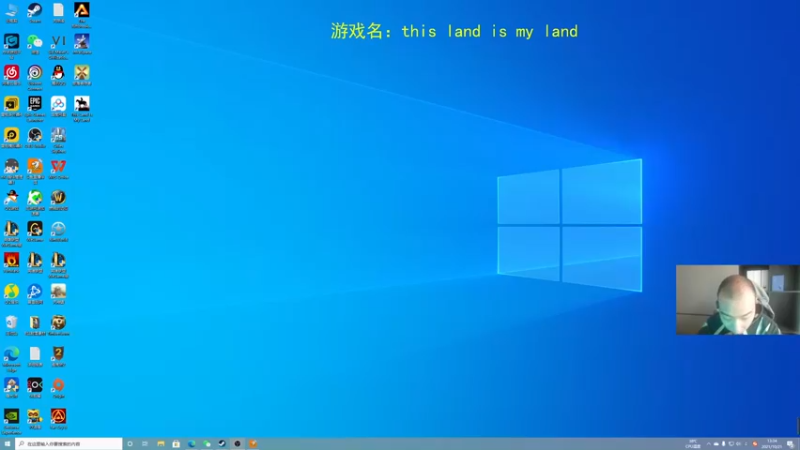Select the Origin desktop shortcut
Viewport: 800px width, 450px height.
[58, 387]
